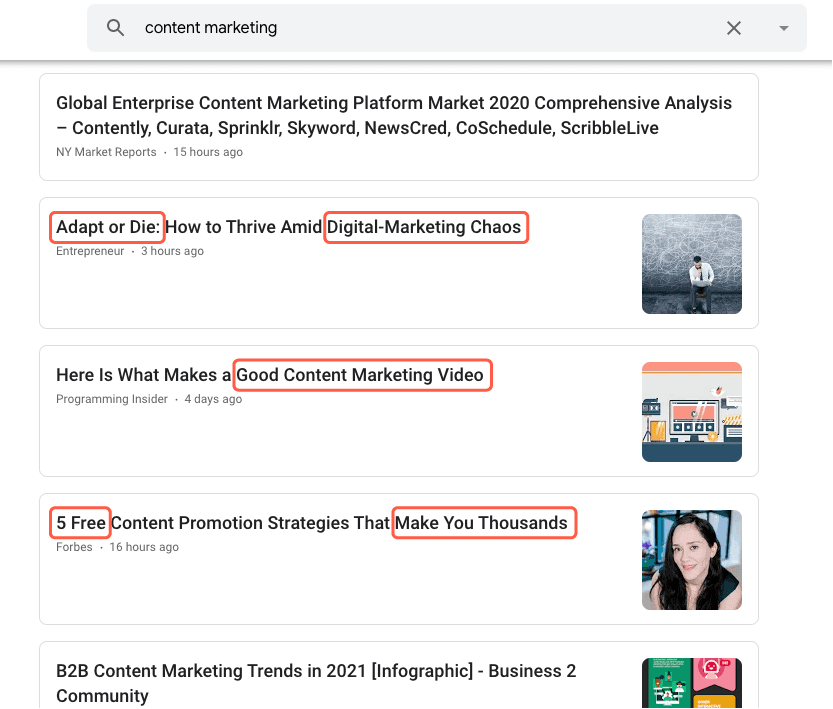Click the NY Market Reports source label
Viewport: 833px width, 709px height.
[106, 152]
